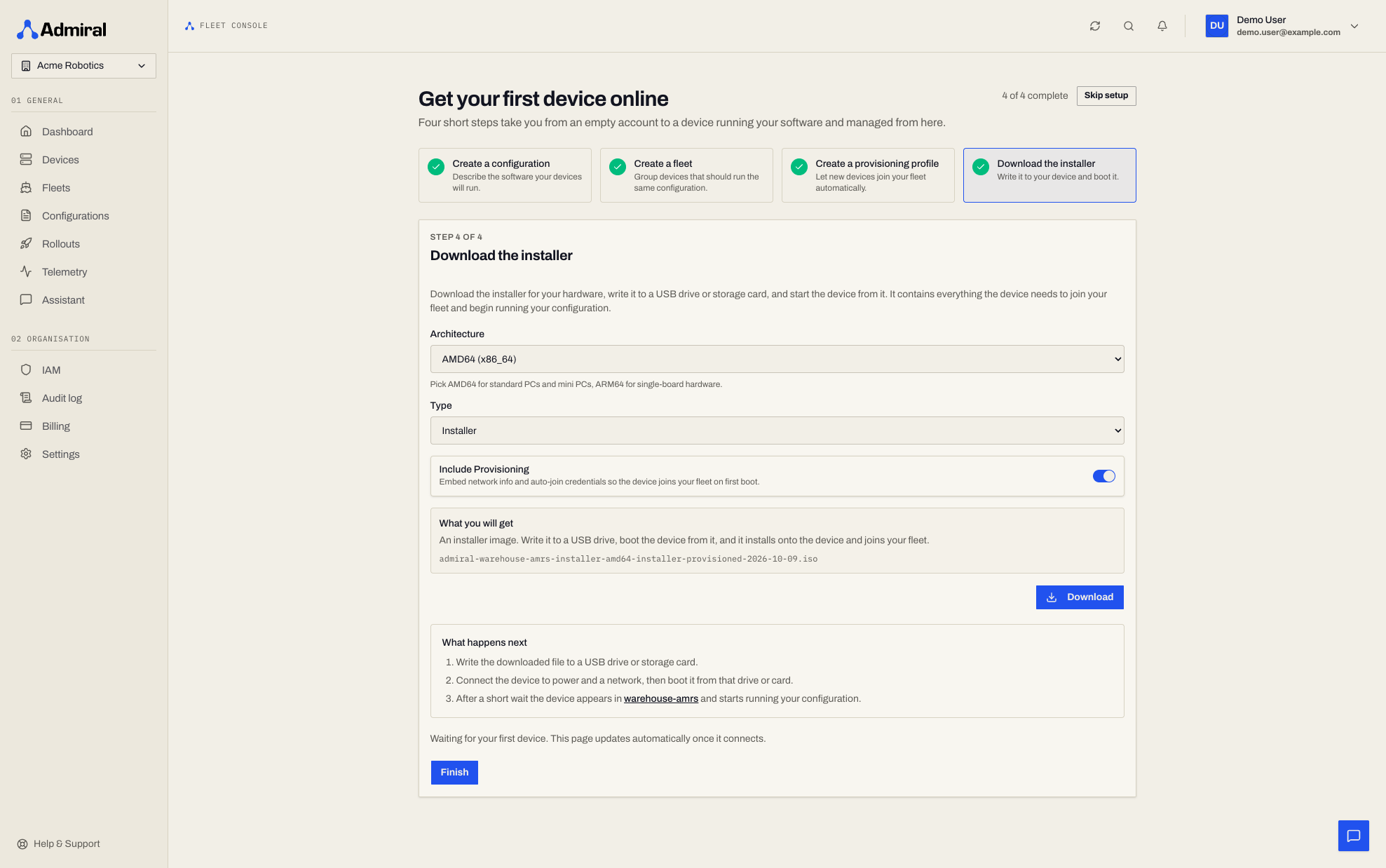Click the installer .iso filename

628,560
